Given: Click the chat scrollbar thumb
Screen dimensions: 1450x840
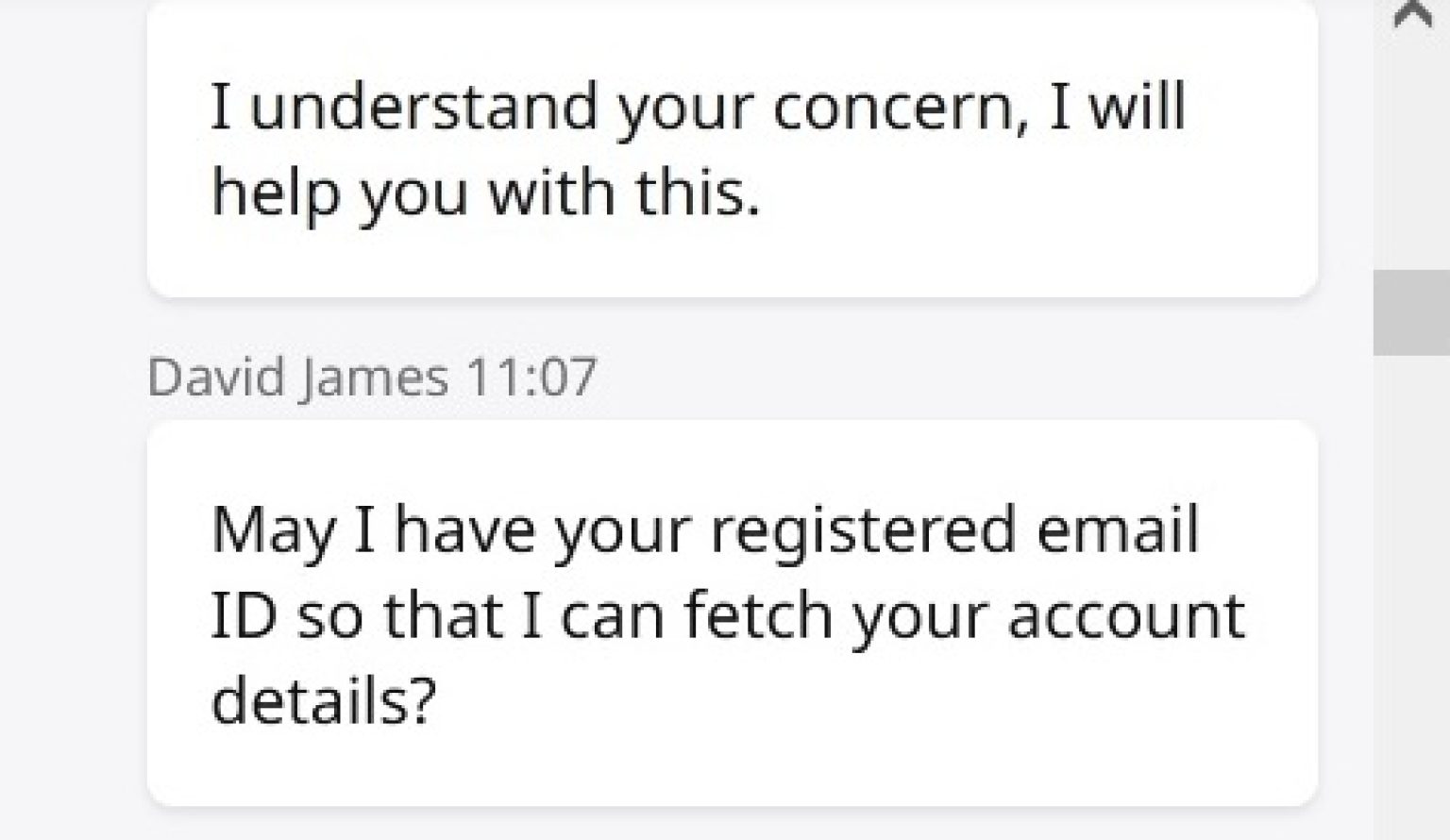Looking at the screenshot, I should (x=1411, y=312).
